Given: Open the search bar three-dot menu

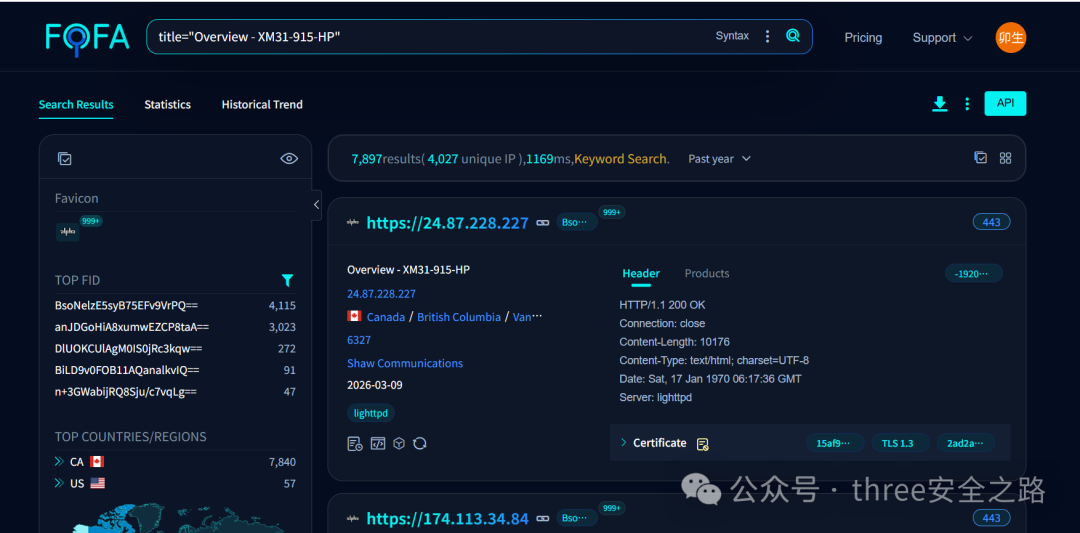Looking at the screenshot, I should [x=767, y=36].
